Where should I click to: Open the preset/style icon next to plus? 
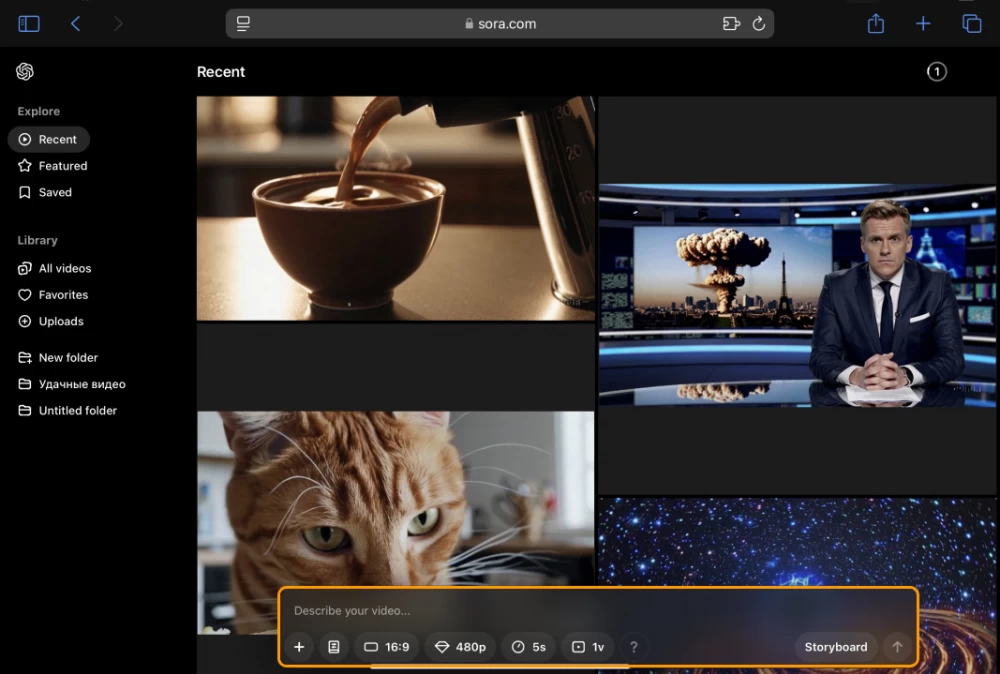[x=333, y=647]
